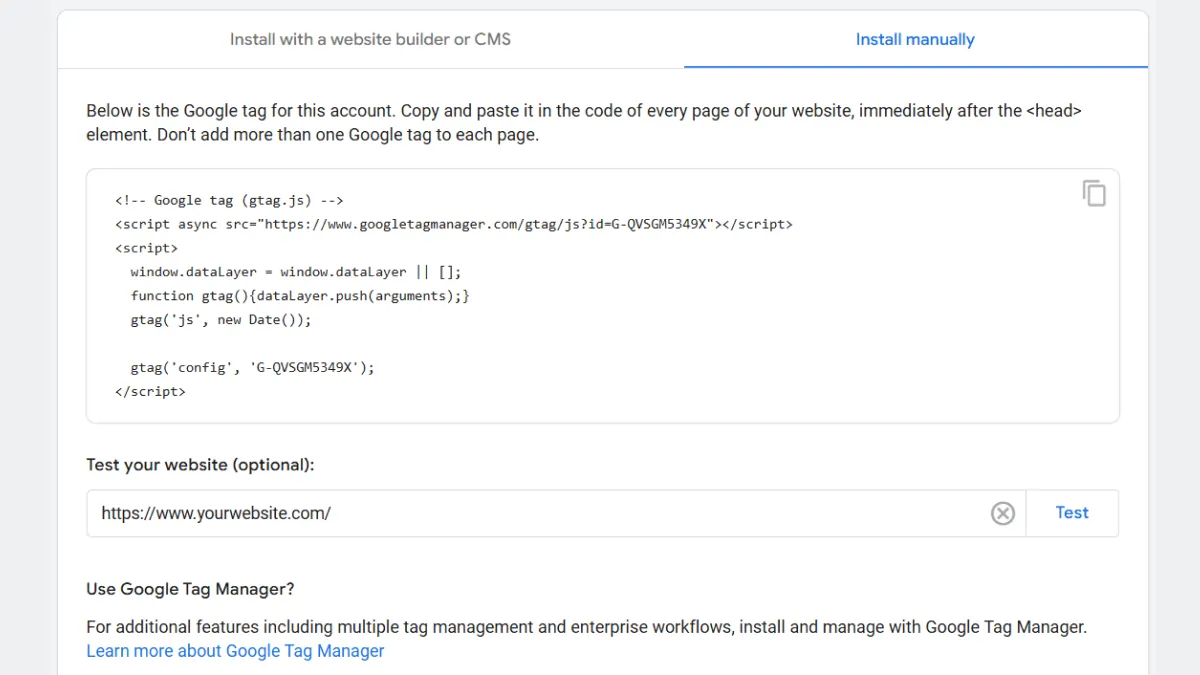
Task: Click the 'Test your website (optional)' label
Action: coord(200,465)
